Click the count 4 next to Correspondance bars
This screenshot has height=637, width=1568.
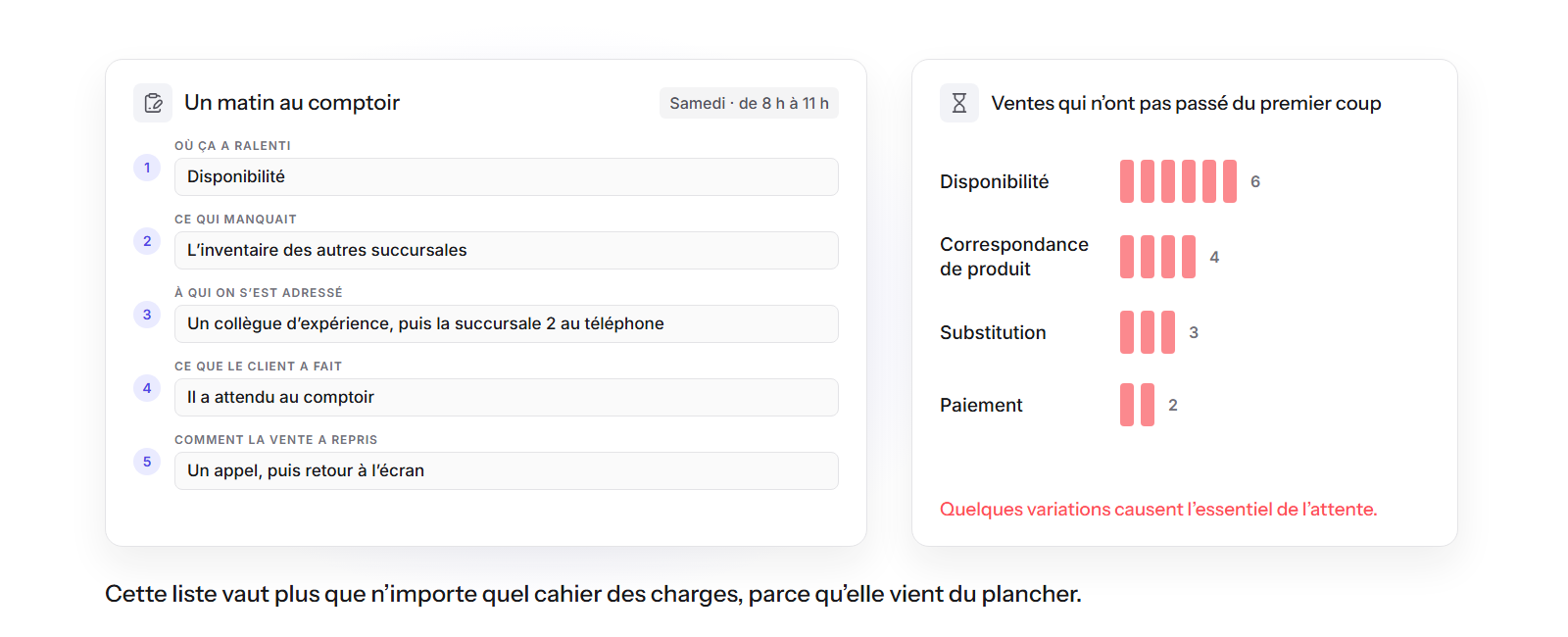click(1214, 257)
